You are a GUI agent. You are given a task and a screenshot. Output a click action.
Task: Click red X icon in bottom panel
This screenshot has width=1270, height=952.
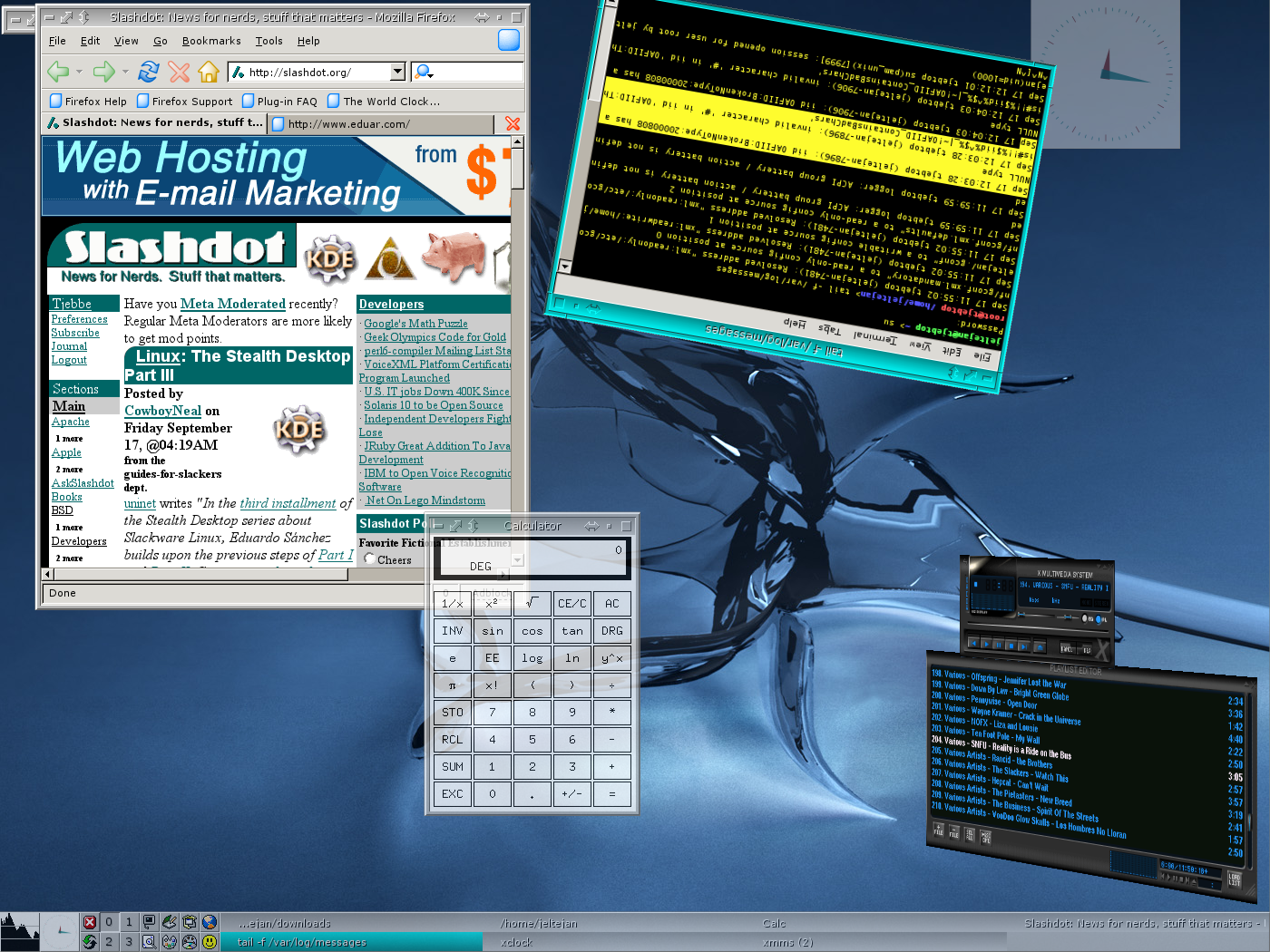(90, 922)
